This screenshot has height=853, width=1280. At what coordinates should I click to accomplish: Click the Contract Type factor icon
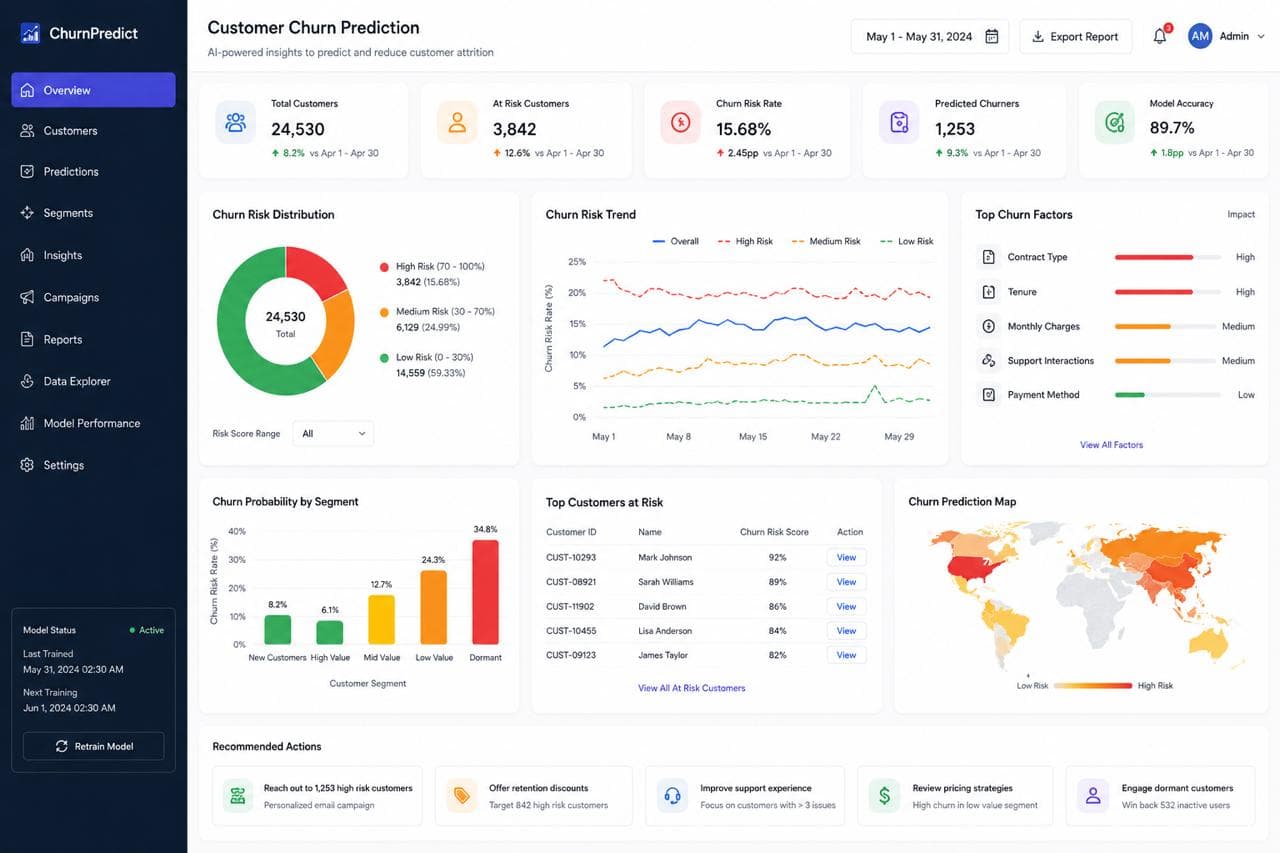point(988,257)
